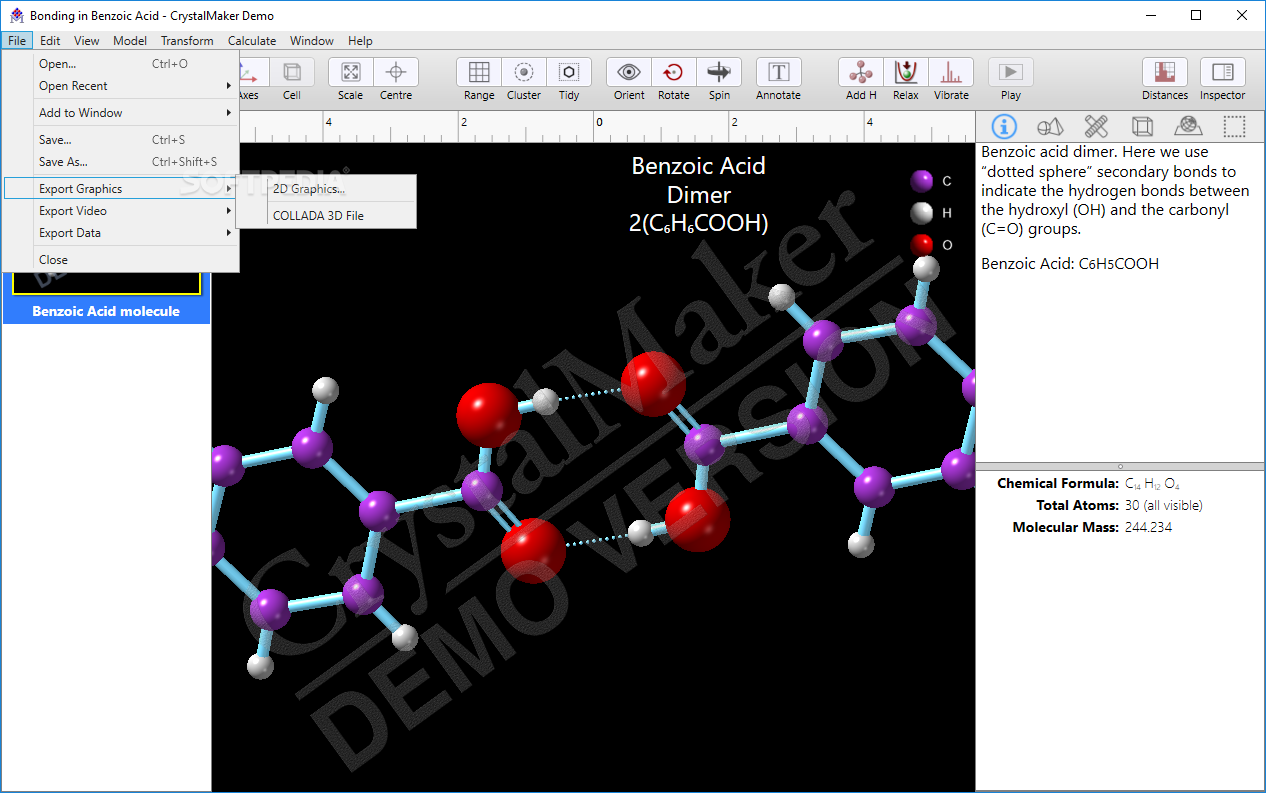
Task: Click the Orient eye icon
Action: [629, 72]
